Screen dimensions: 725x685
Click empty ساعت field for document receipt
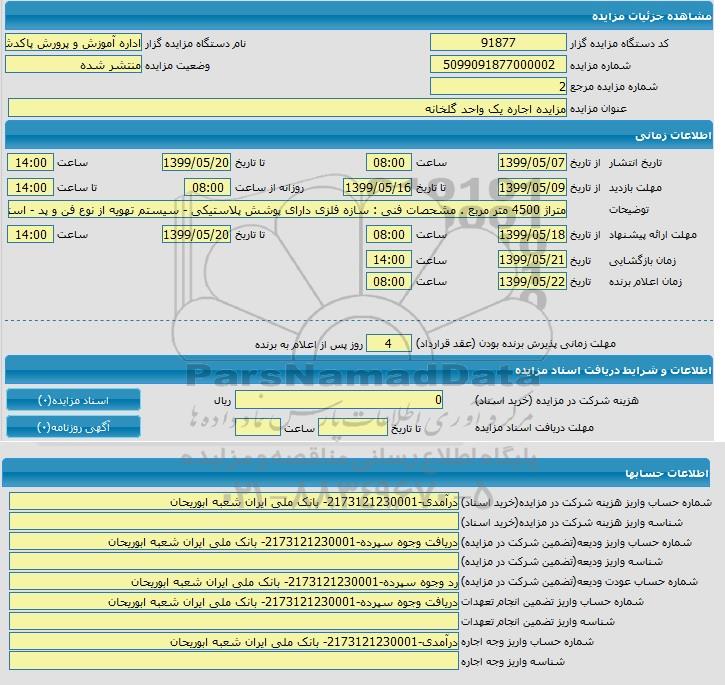[x=258, y=427]
